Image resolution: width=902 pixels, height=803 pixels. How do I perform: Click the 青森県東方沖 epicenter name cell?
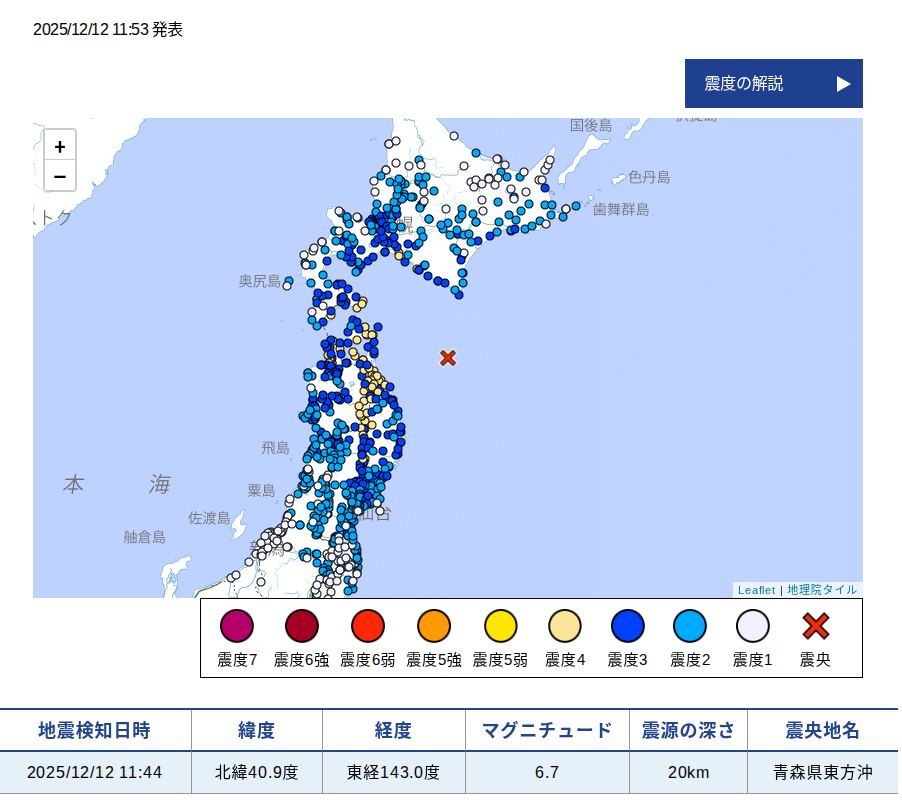822,772
